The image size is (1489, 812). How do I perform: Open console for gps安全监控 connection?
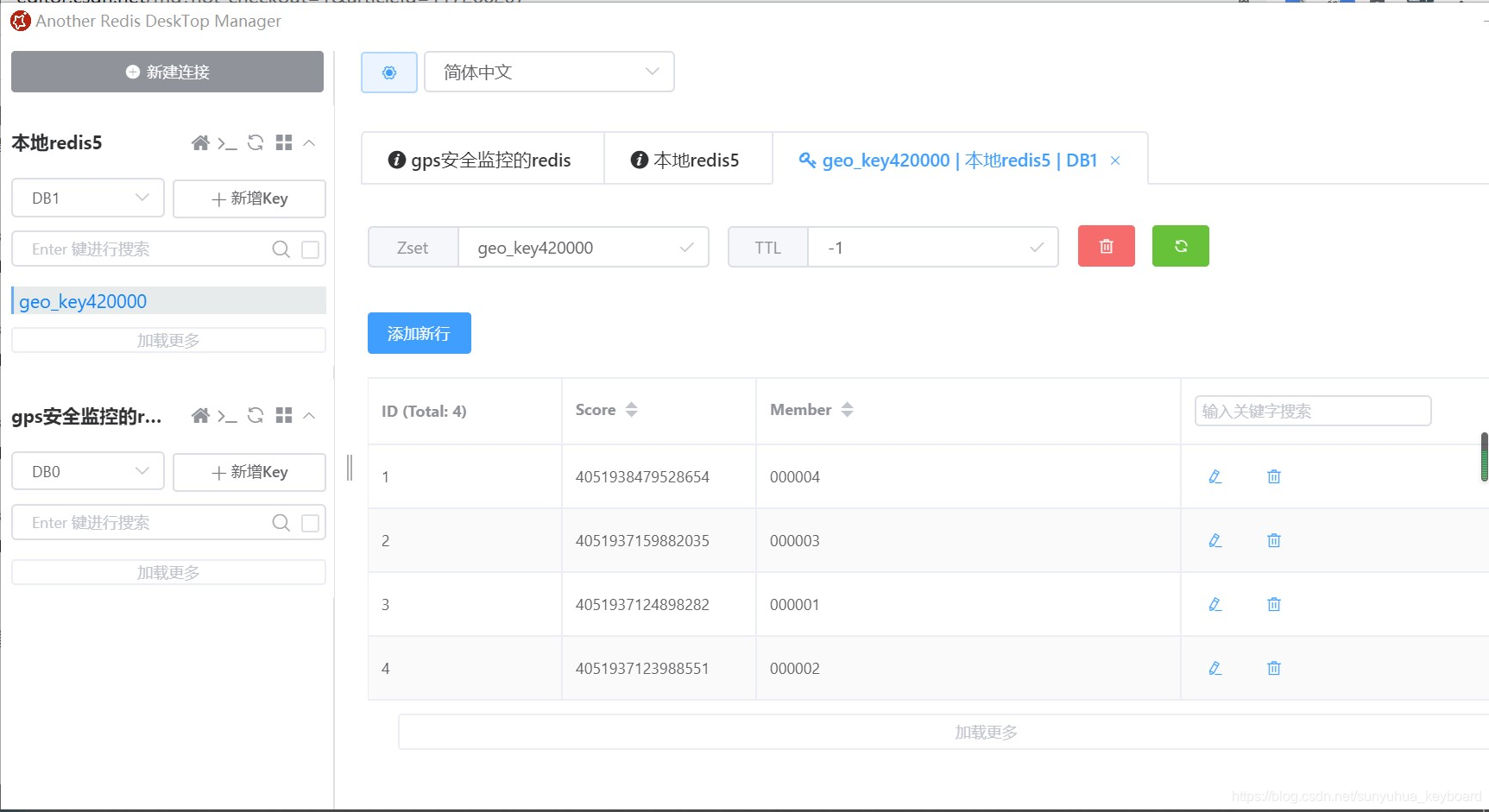pyautogui.click(x=227, y=416)
